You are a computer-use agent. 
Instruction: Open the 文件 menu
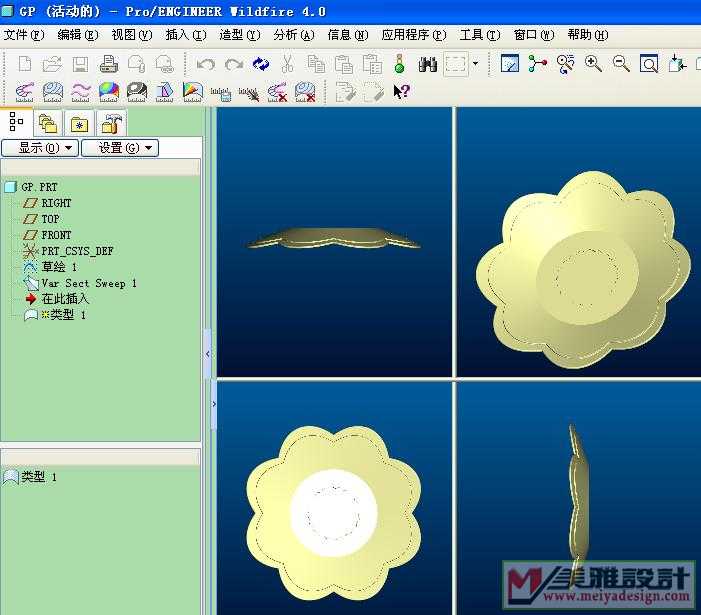(x=24, y=35)
